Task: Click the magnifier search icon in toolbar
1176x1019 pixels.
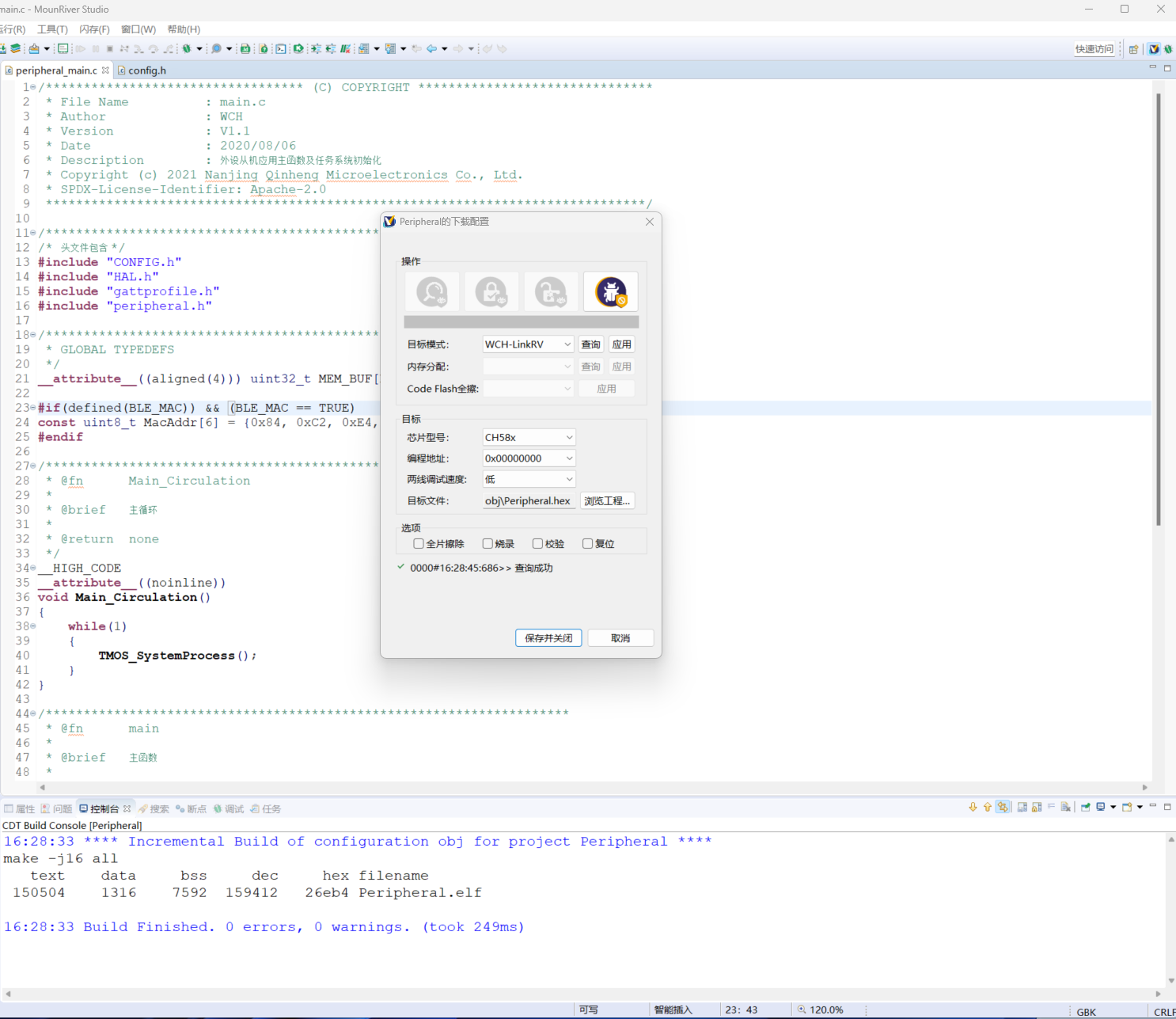Action: [216, 49]
